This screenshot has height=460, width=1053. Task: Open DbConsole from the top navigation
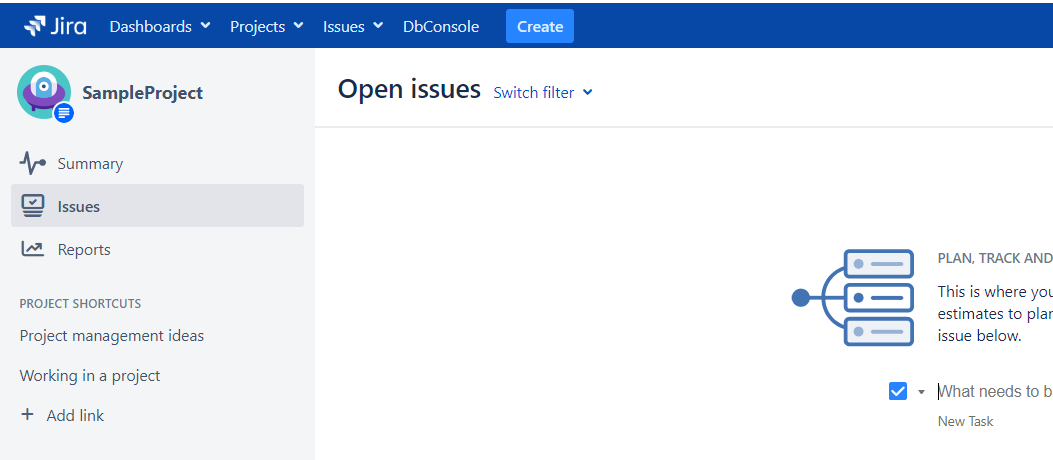pyautogui.click(x=441, y=26)
